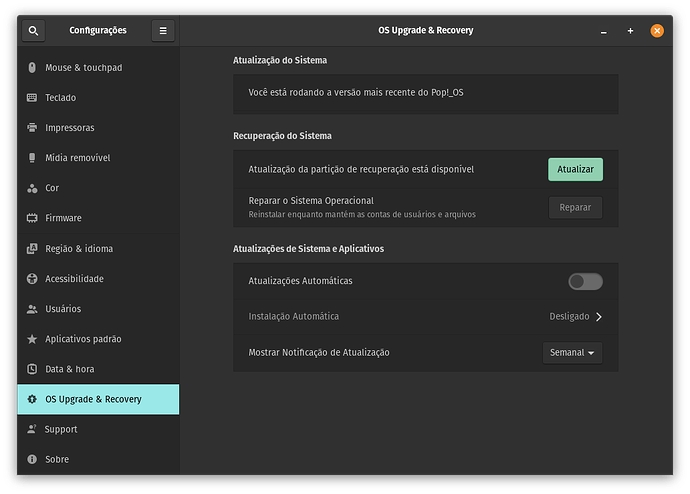
Task: Enable Atualizações Automáticas switch
Action: pos(585,282)
